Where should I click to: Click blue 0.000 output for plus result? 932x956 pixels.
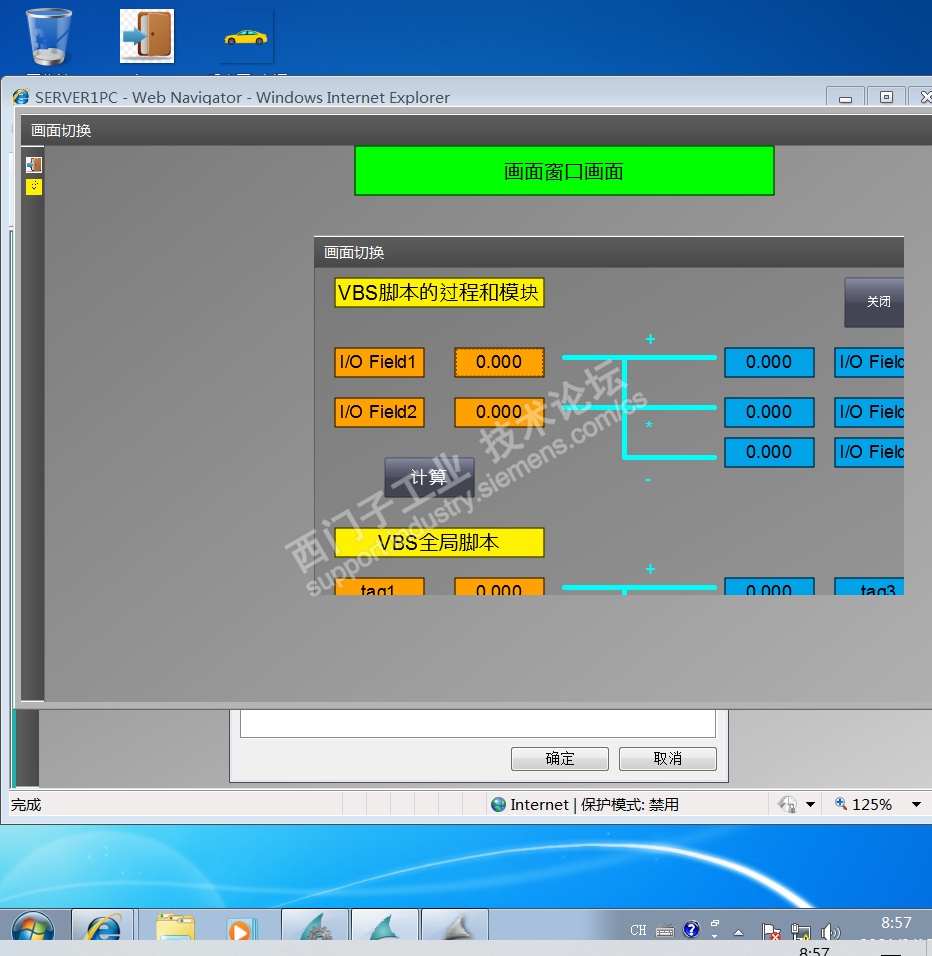[769, 362]
